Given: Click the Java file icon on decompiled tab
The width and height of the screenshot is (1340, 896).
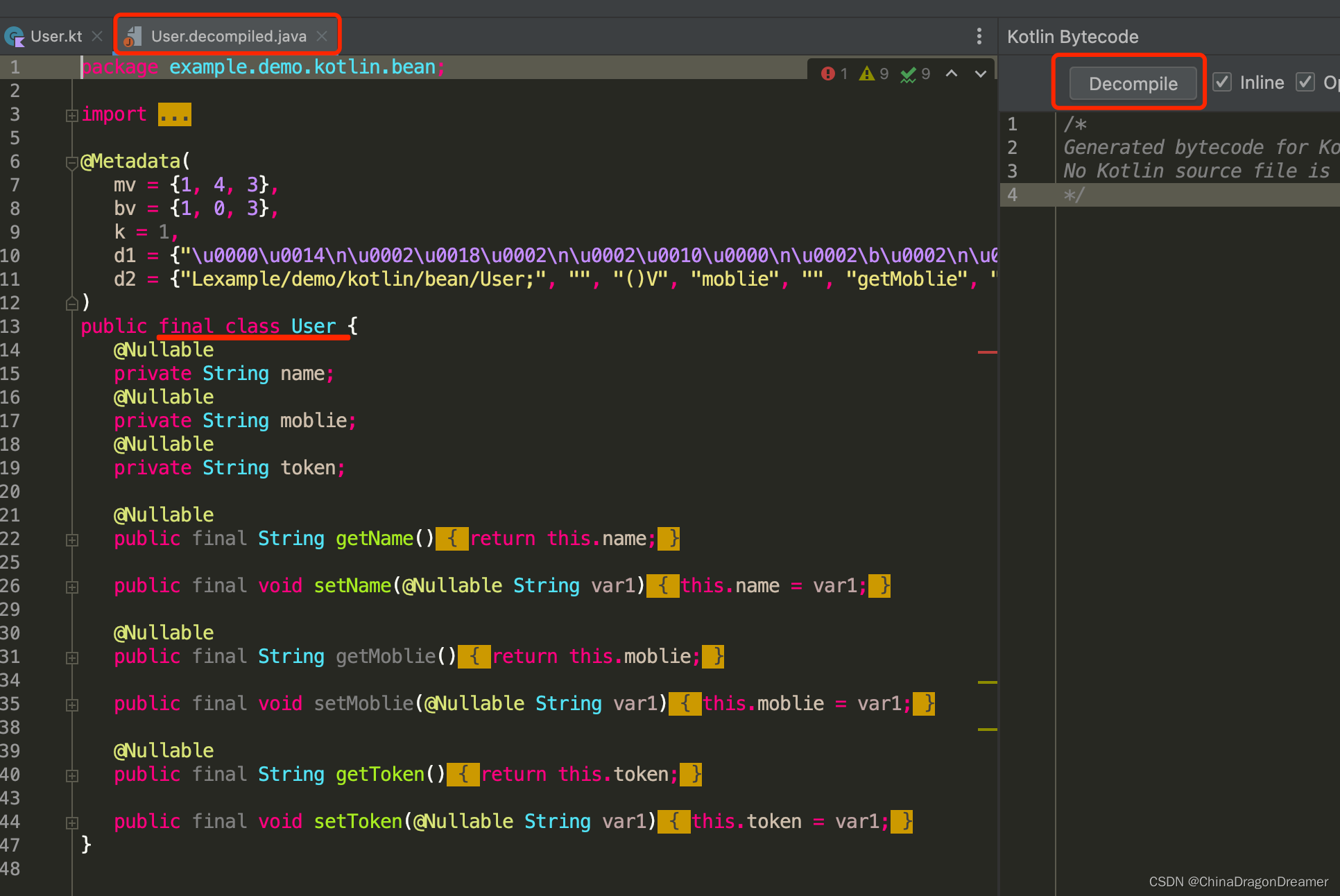Looking at the screenshot, I should coord(132,36).
